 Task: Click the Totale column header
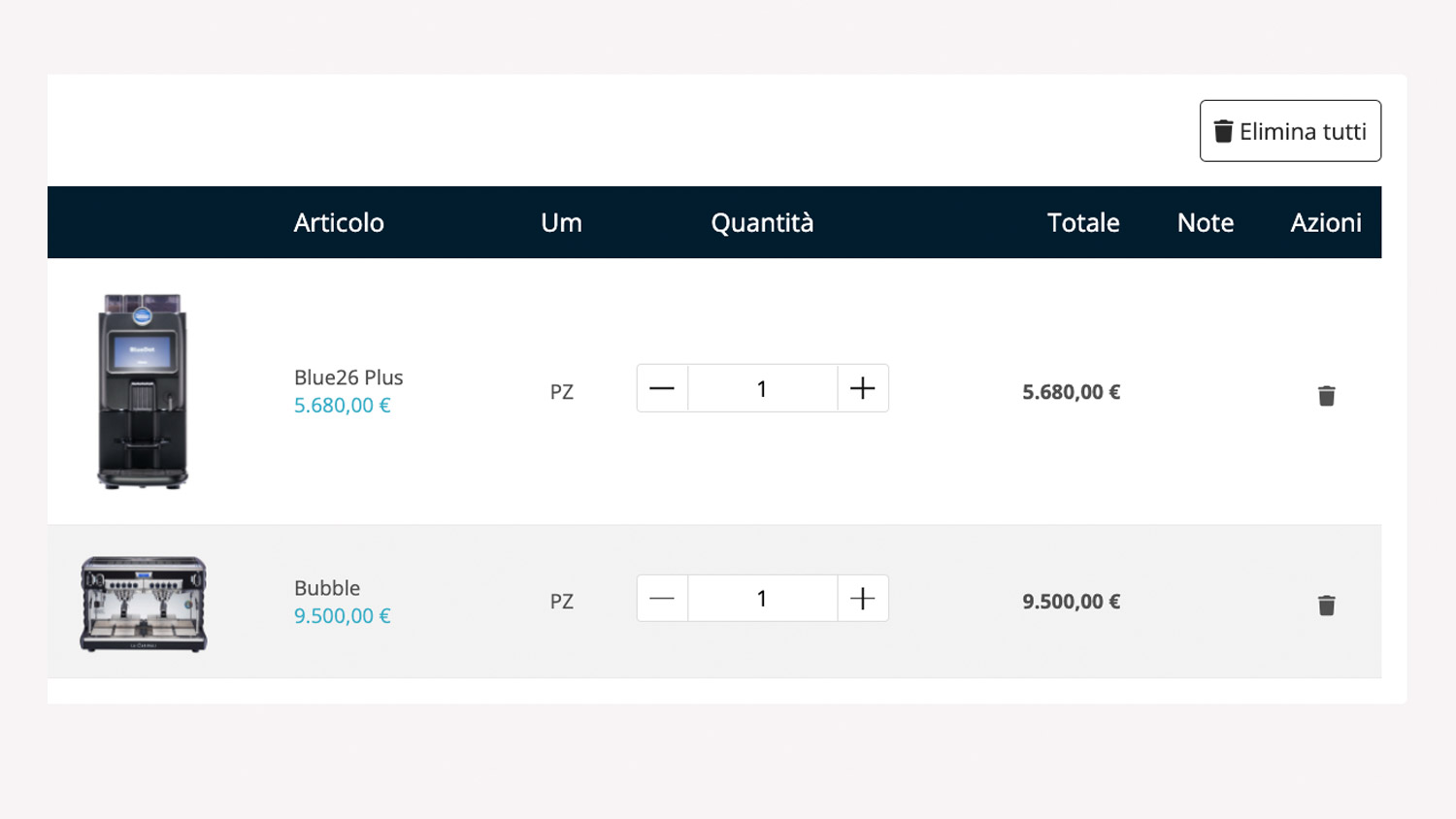(1082, 223)
